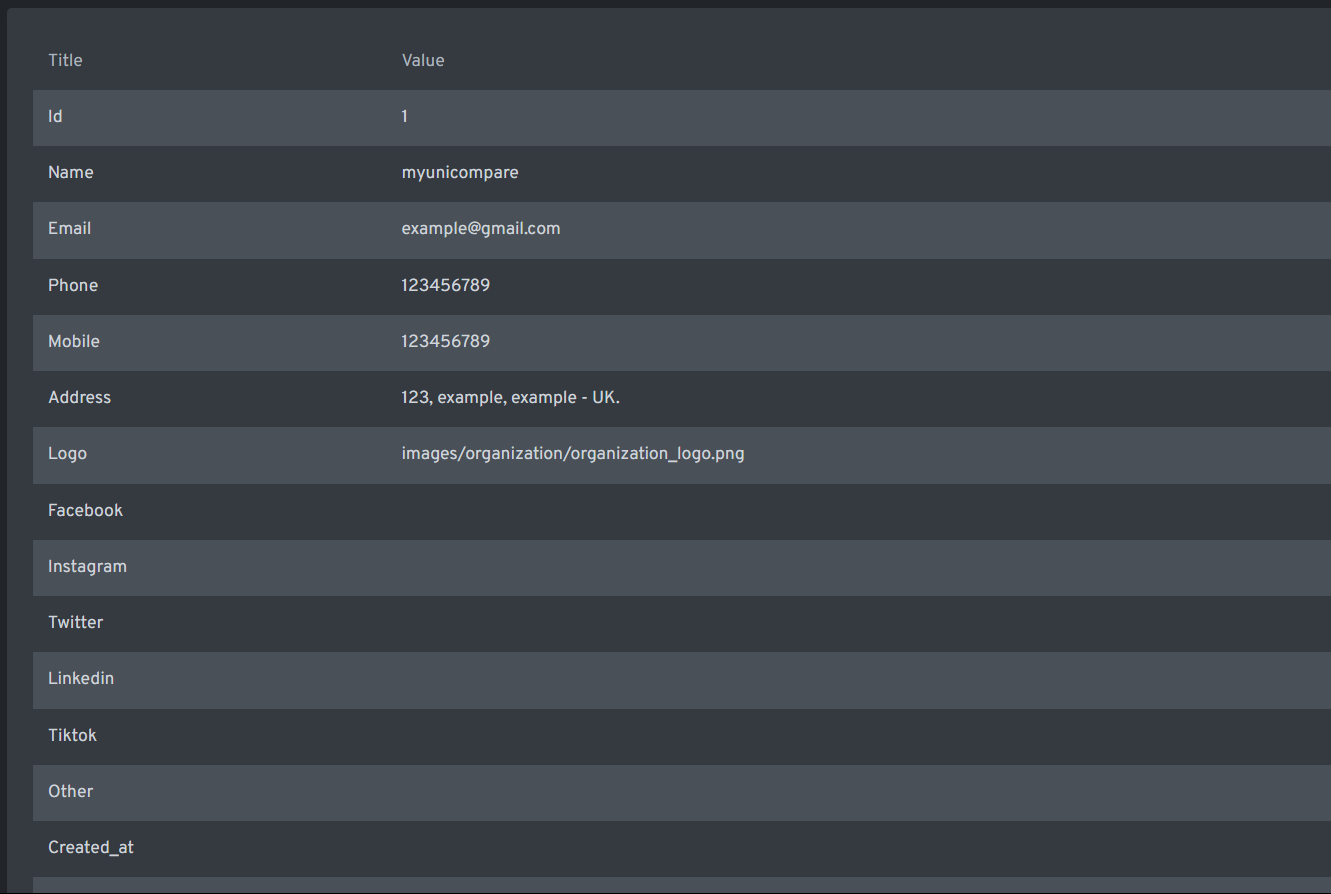This screenshot has height=894, width=1331.
Task: Click the example@gmail.com email value
Action: point(481,229)
